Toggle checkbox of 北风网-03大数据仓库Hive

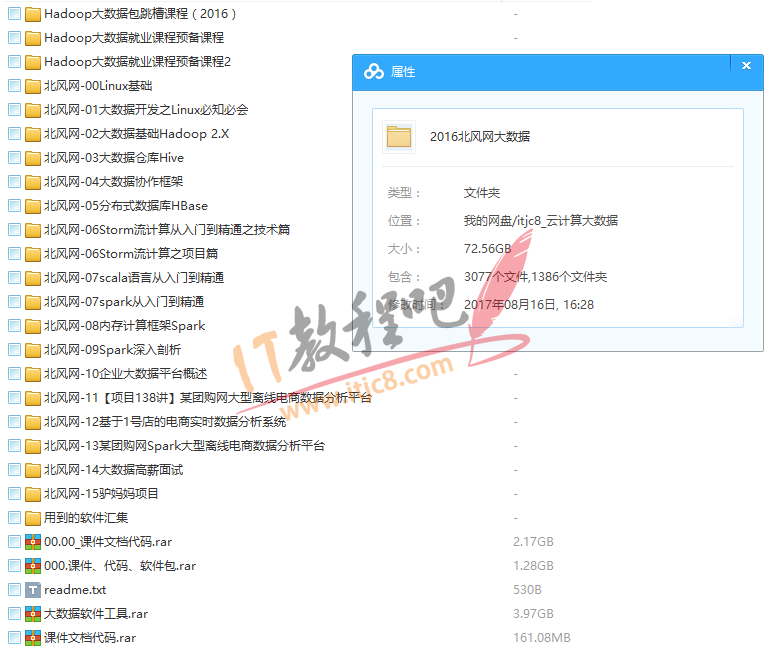click(15, 158)
